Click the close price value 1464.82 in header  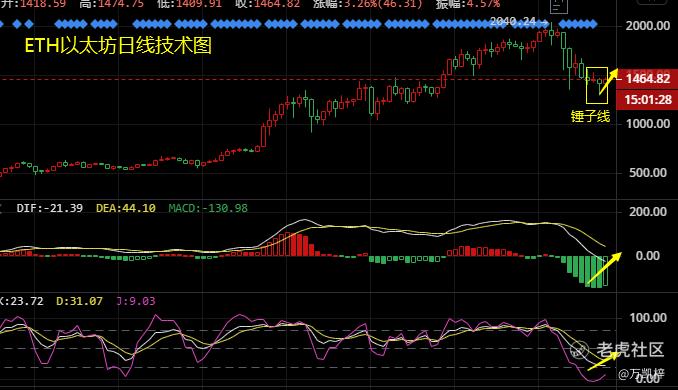(276, 4)
